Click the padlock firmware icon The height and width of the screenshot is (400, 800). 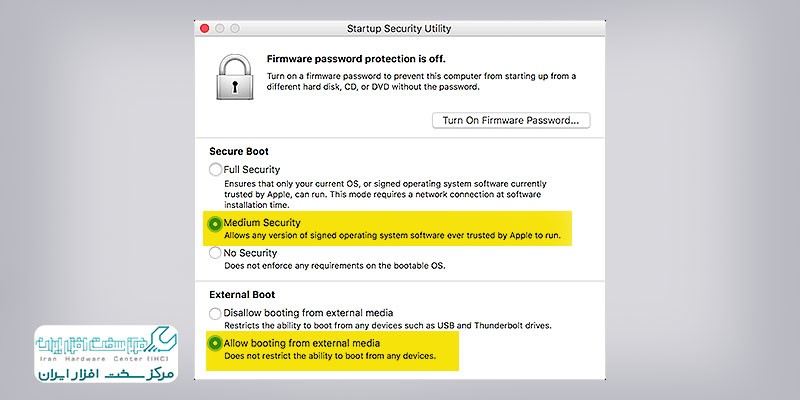pyautogui.click(x=235, y=77)
